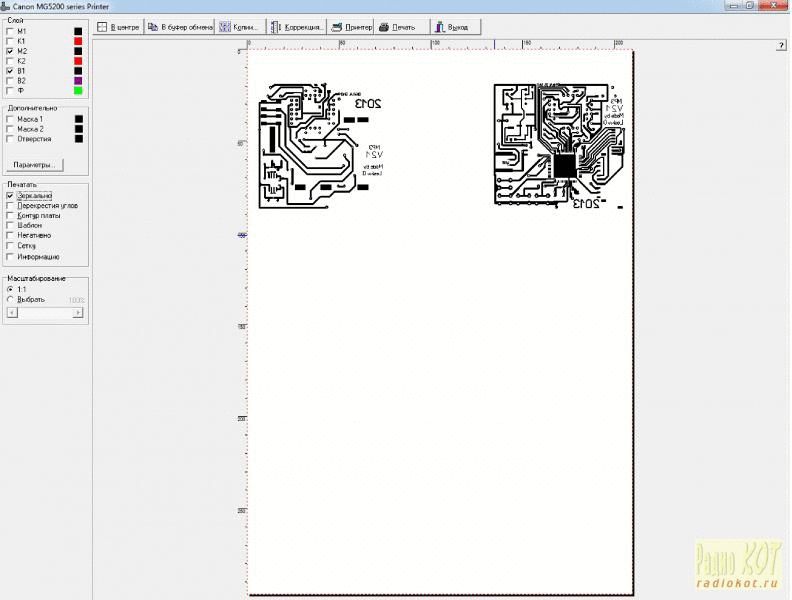Select the 'Выбрать' custom scale option

click(10, 299)
